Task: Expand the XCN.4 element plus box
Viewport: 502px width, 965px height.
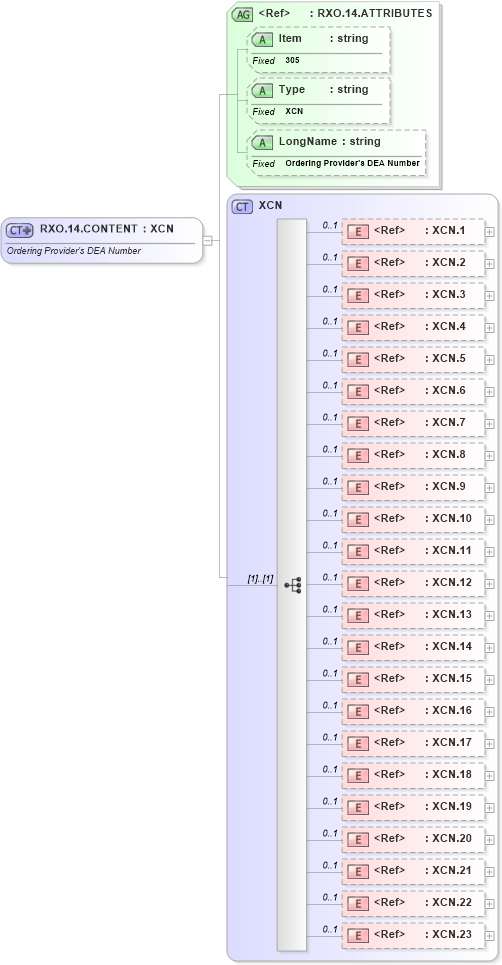Action: (490, 328)
